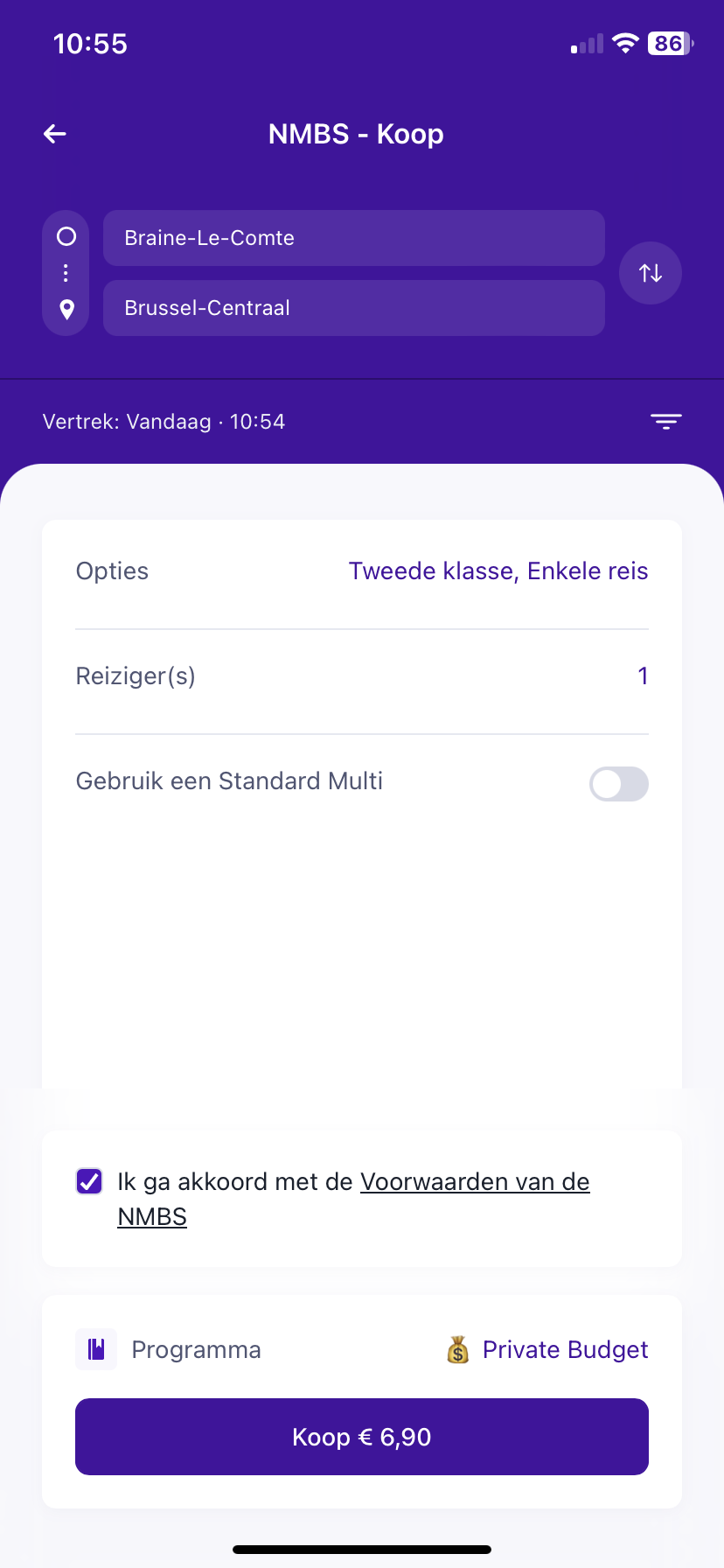
Task: Tap the Vertrek: Vandaag 10:54 time
Action: tap(164, 422)
